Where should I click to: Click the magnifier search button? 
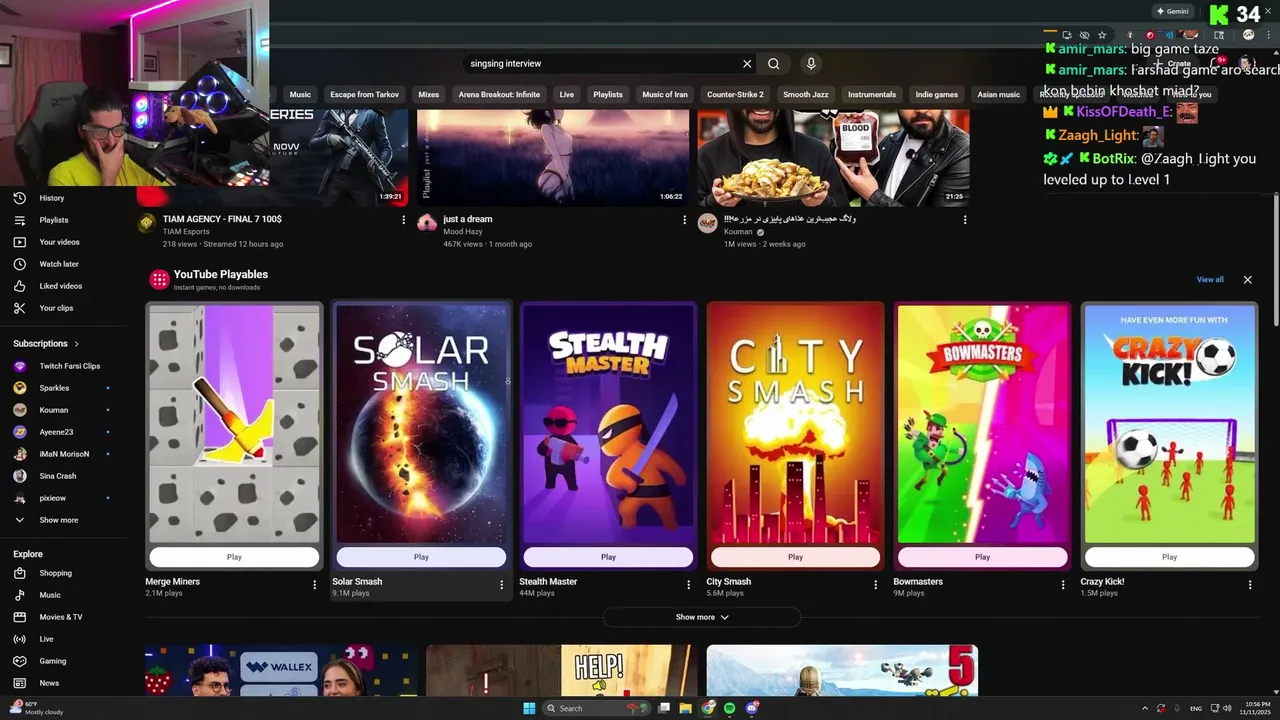coord(774,64)
